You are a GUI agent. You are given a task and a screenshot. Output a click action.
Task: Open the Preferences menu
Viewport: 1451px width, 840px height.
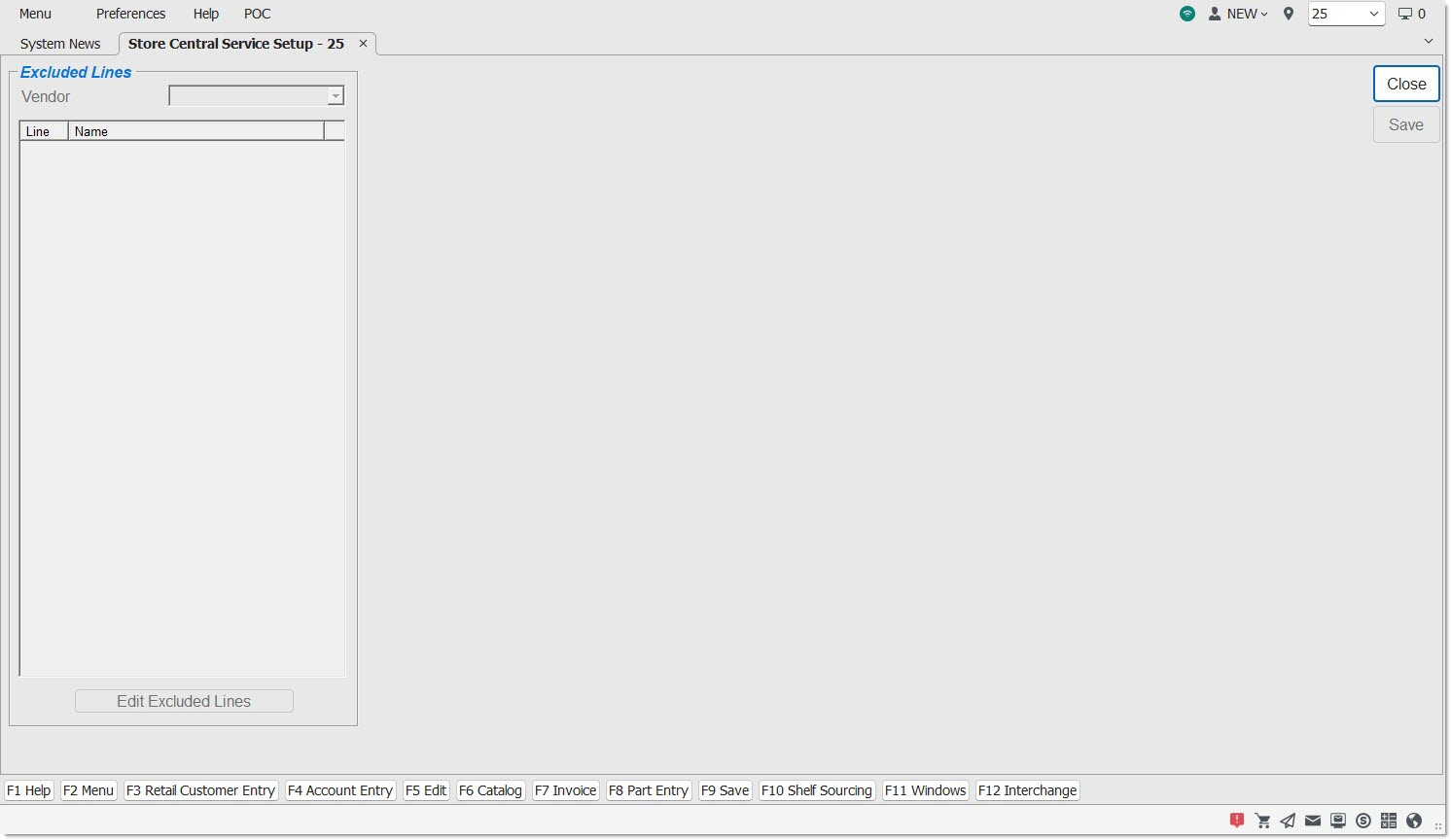click(130, 14)
